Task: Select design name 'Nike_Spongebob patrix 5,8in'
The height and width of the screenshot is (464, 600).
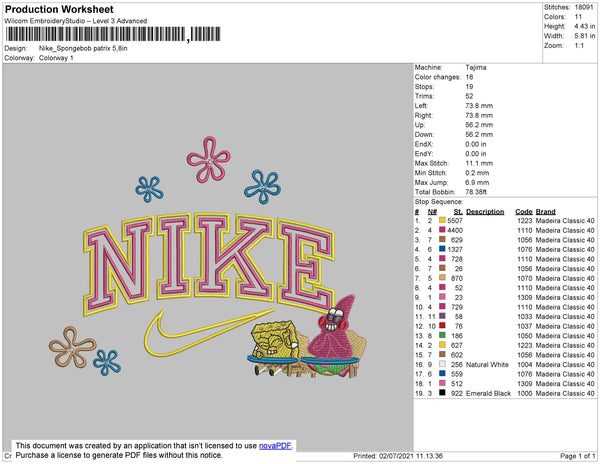Action: pos(83,49)
